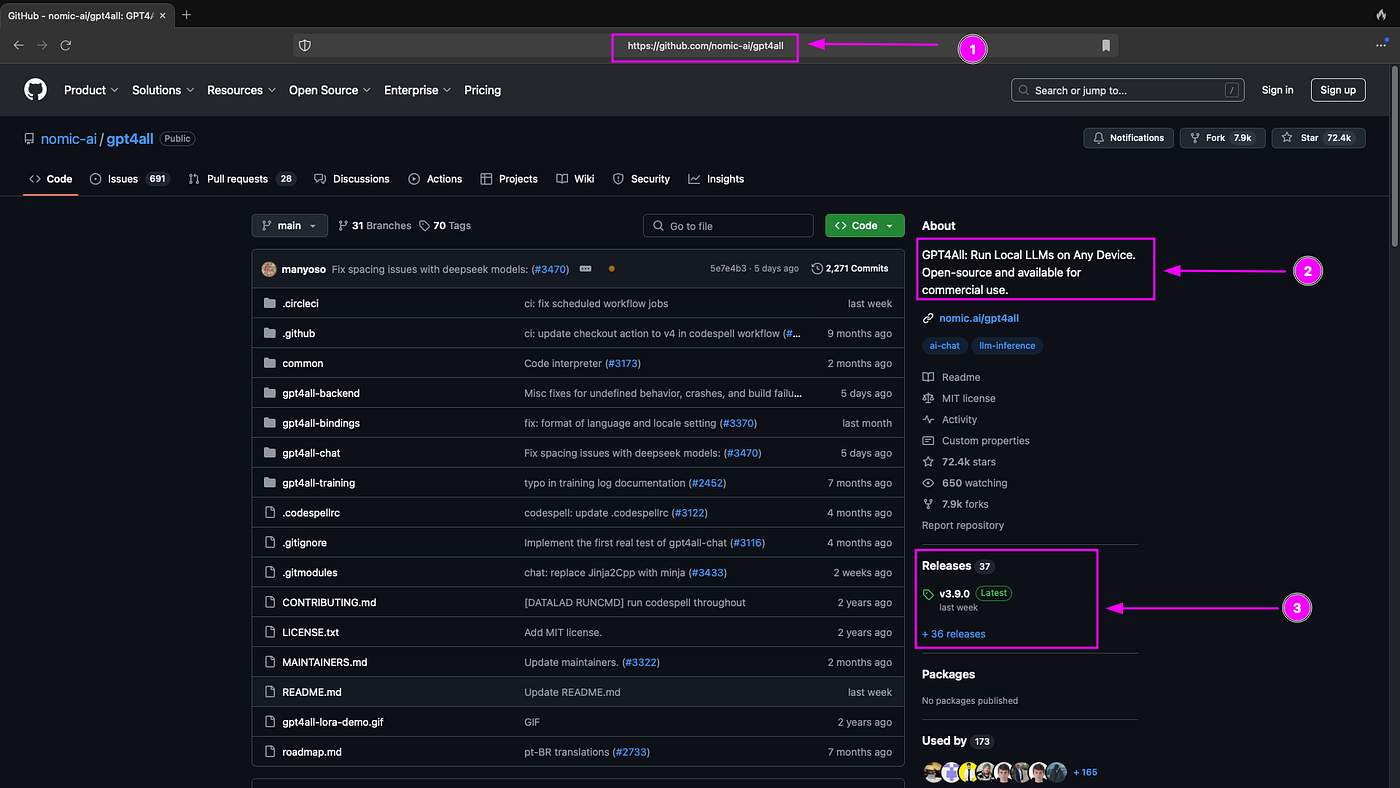Open the Discussions tab
Image resolution: width=1400 pixels, height=788 pixels.
pos(352,179)
